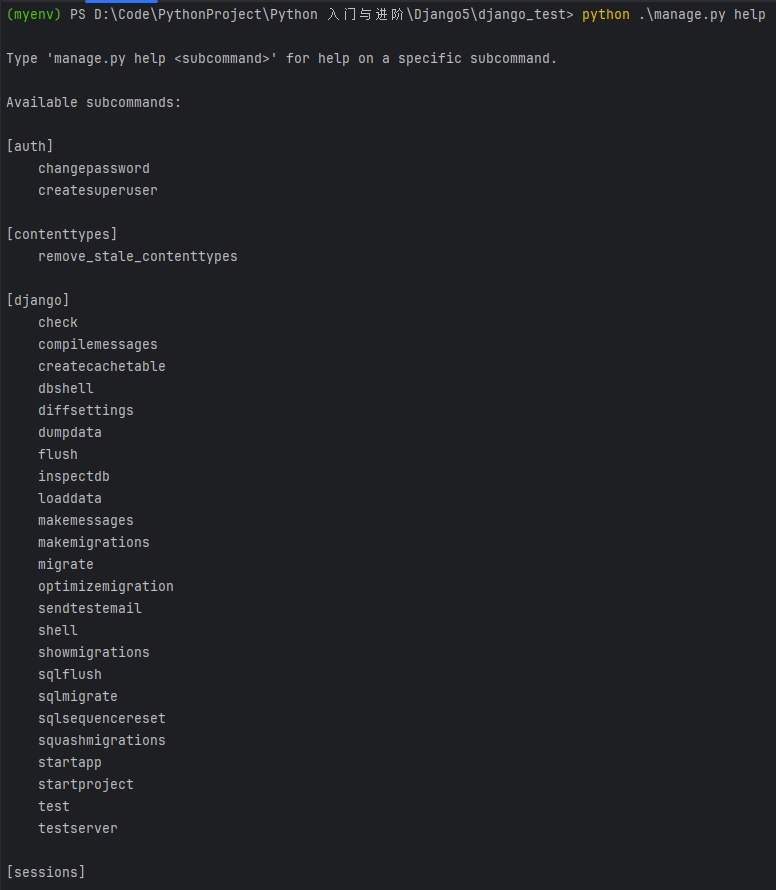
Task: Click the 'Available subcommands:' line
Action: [x=94, y=103]
